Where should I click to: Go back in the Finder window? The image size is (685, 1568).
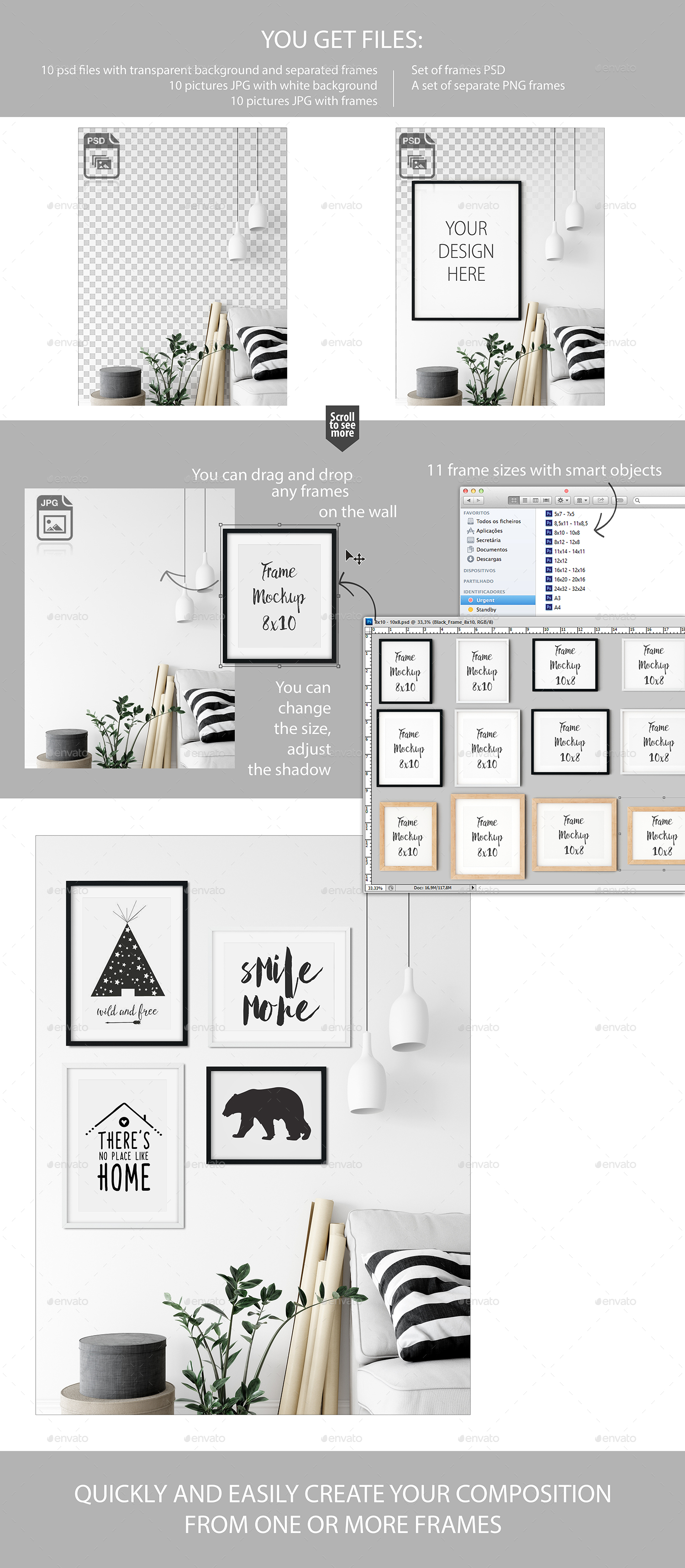468,500
